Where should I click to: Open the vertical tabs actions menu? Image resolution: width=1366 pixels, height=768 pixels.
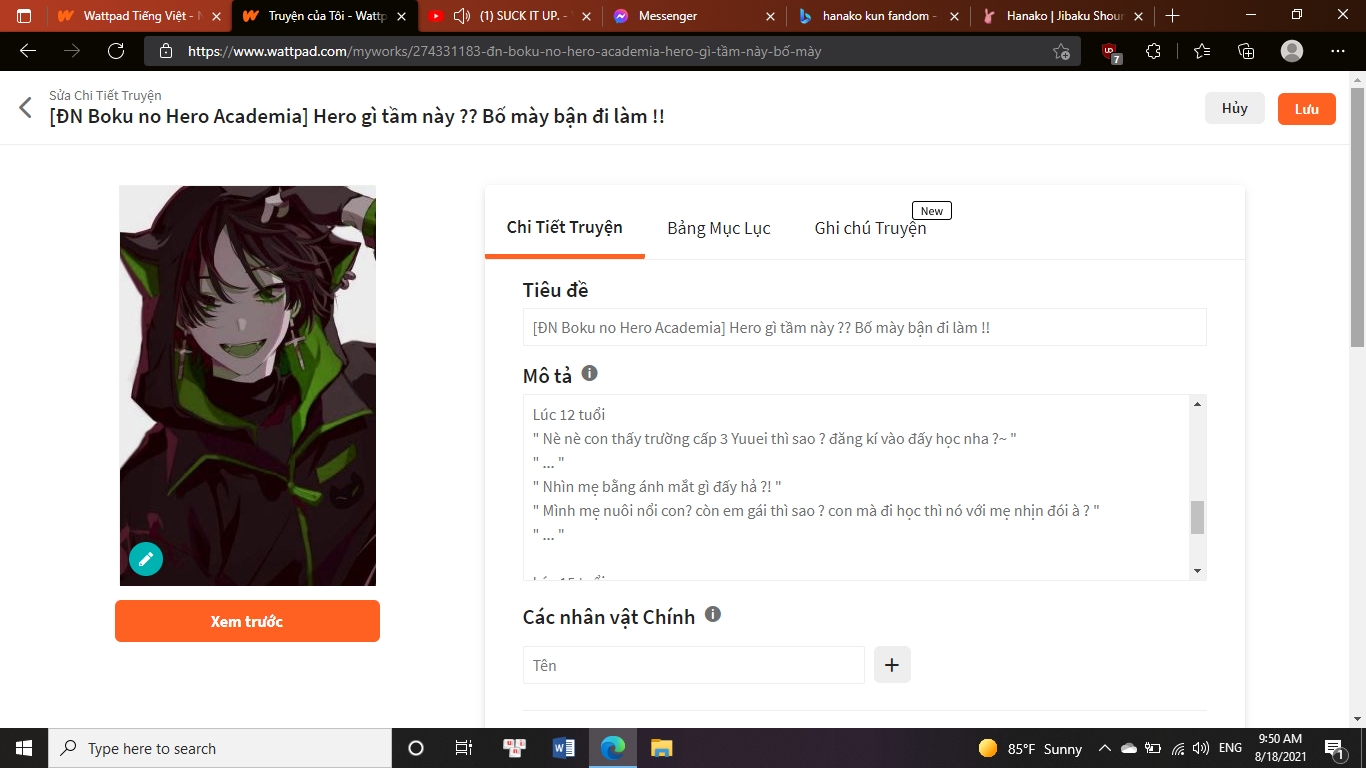[x=24, y=16]
